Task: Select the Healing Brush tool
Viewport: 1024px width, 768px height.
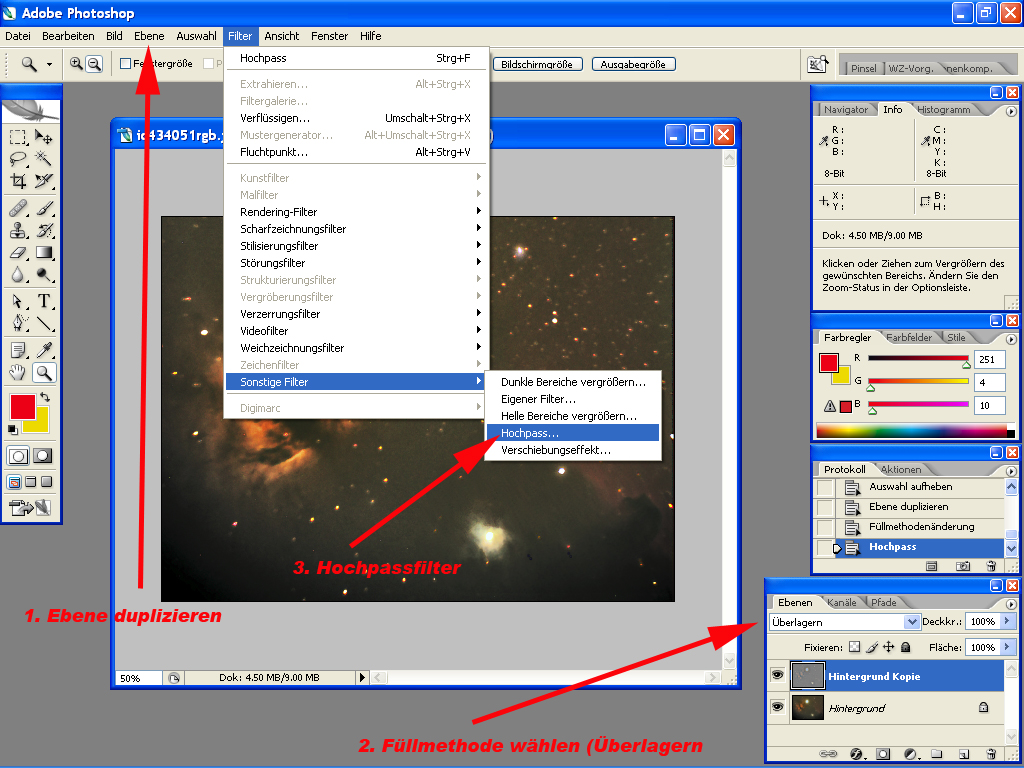Action: [18, 208]
